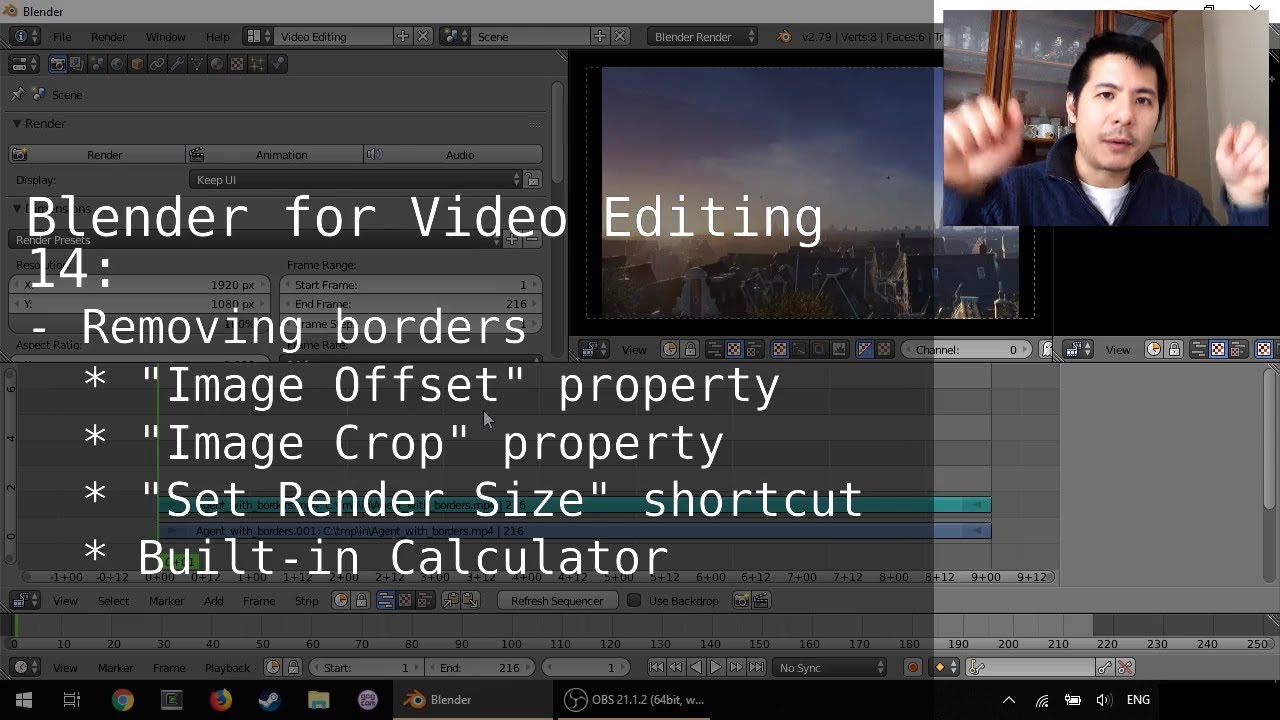
Task: Open the Mesh Data triangle tab
Action: pyautogui.click(x=197, y=64)
